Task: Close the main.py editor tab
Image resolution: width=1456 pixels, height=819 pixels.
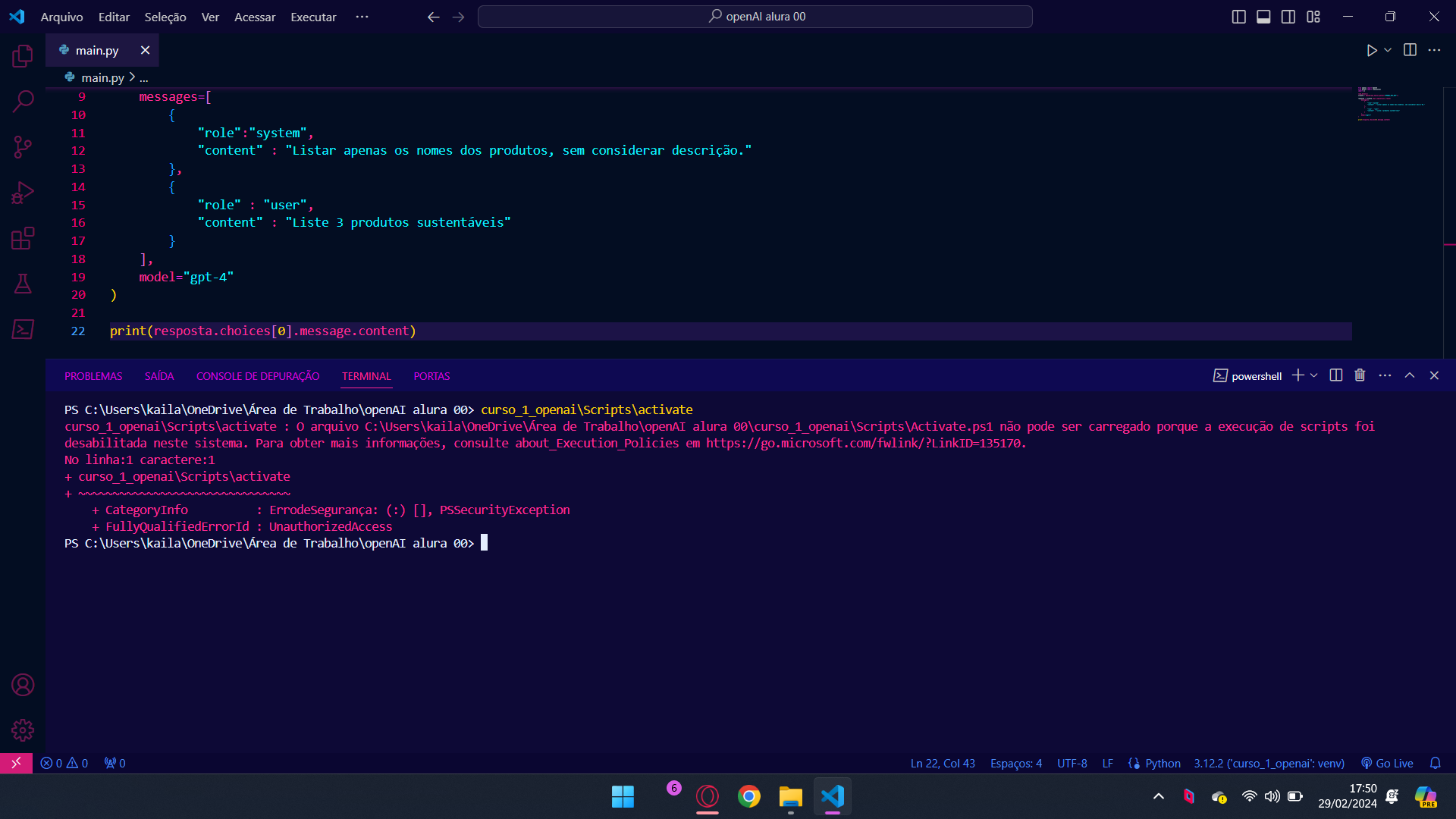Action: click(x=145, y=50)
